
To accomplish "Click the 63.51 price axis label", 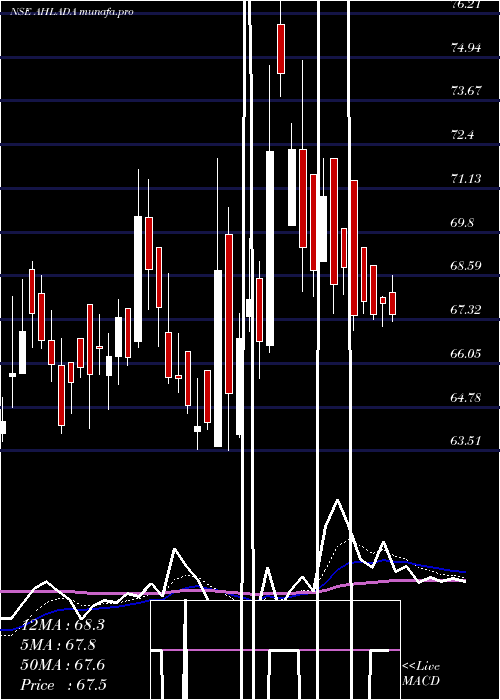I will 466,441.
